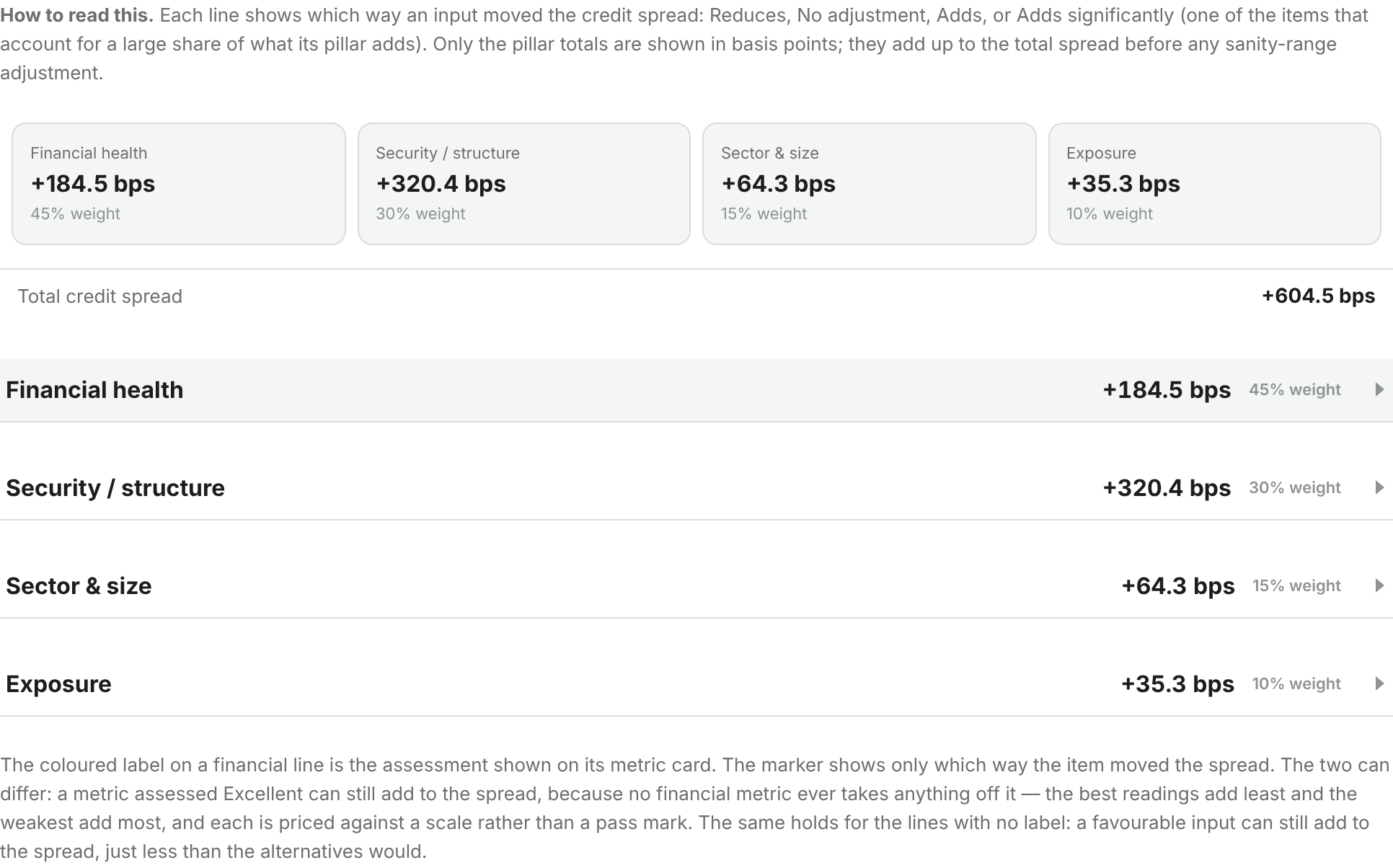Expand the Sector & size disclosure triangle

[1379, 586]
